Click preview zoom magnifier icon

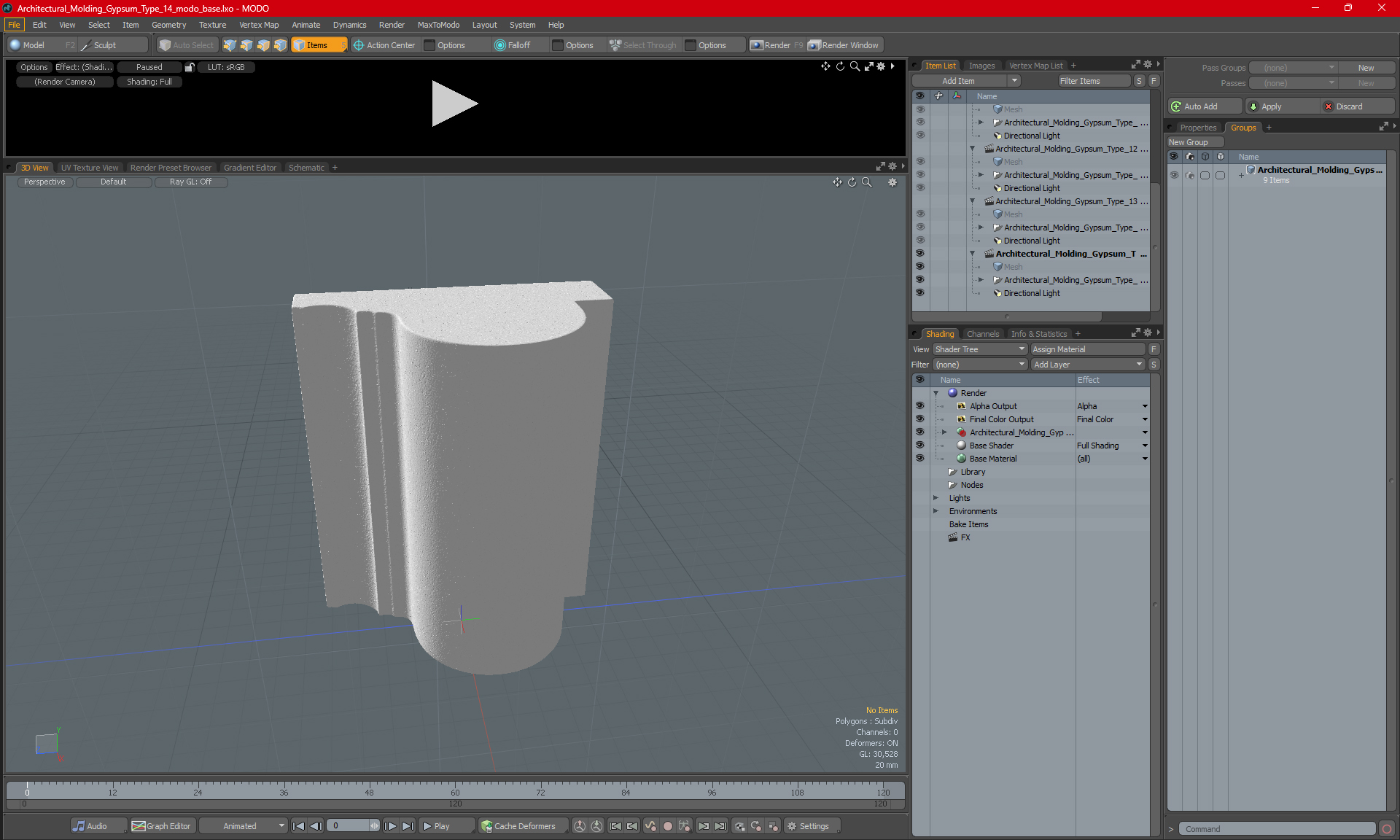click(855, 66)
